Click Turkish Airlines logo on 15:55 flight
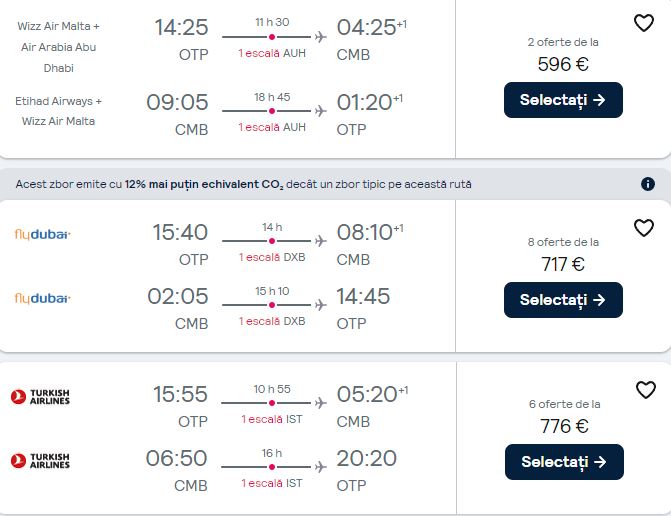This screenshot has height=516, width=671. coord(41,397)
